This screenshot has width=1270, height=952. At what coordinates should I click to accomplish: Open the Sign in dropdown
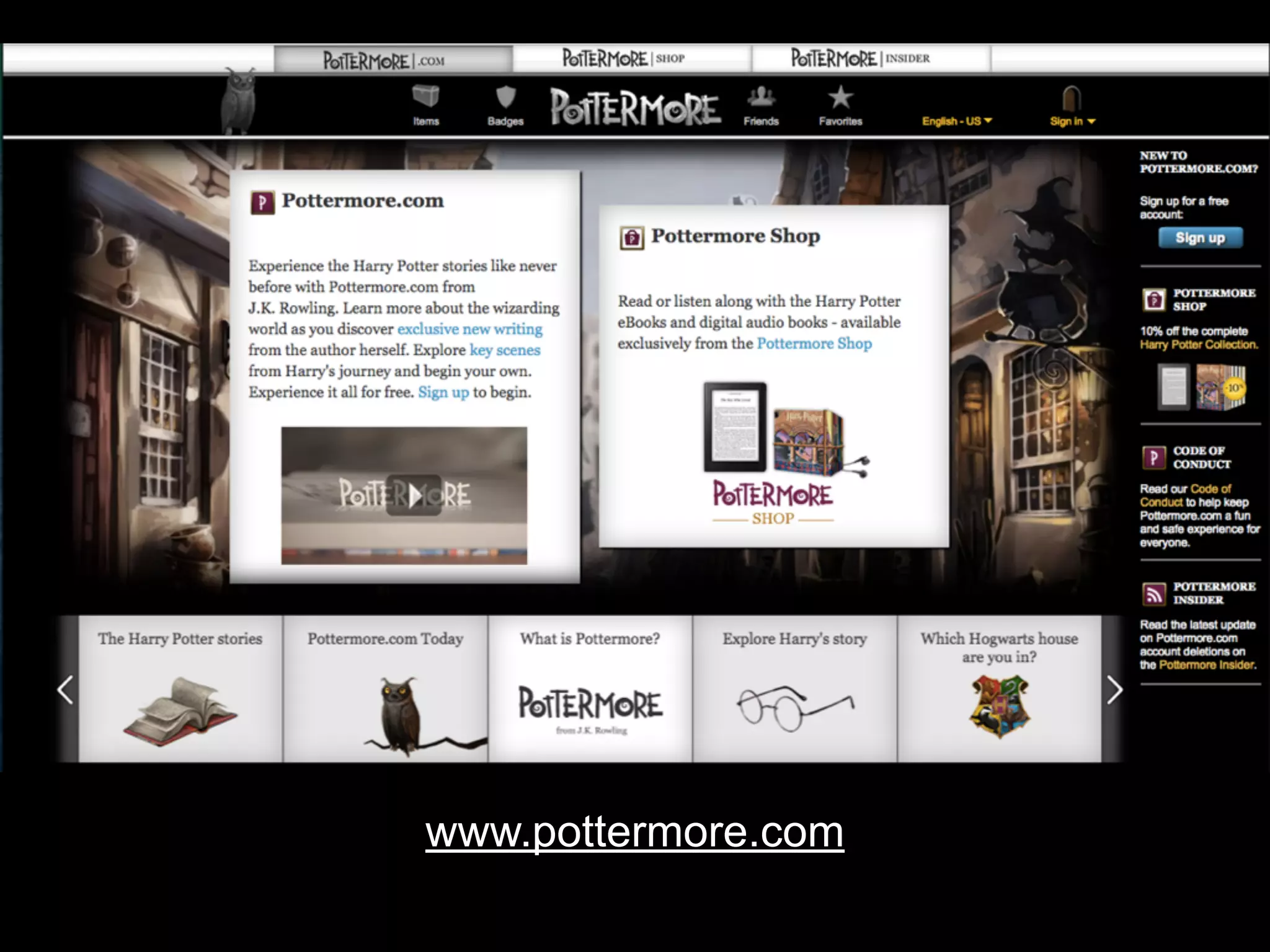[1073, 121]
